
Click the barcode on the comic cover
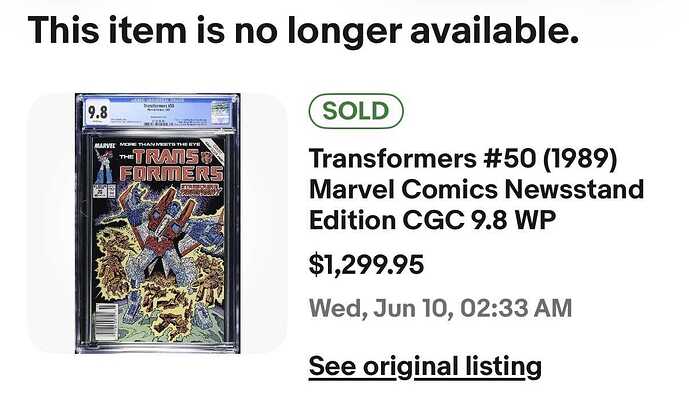point(105,323)
